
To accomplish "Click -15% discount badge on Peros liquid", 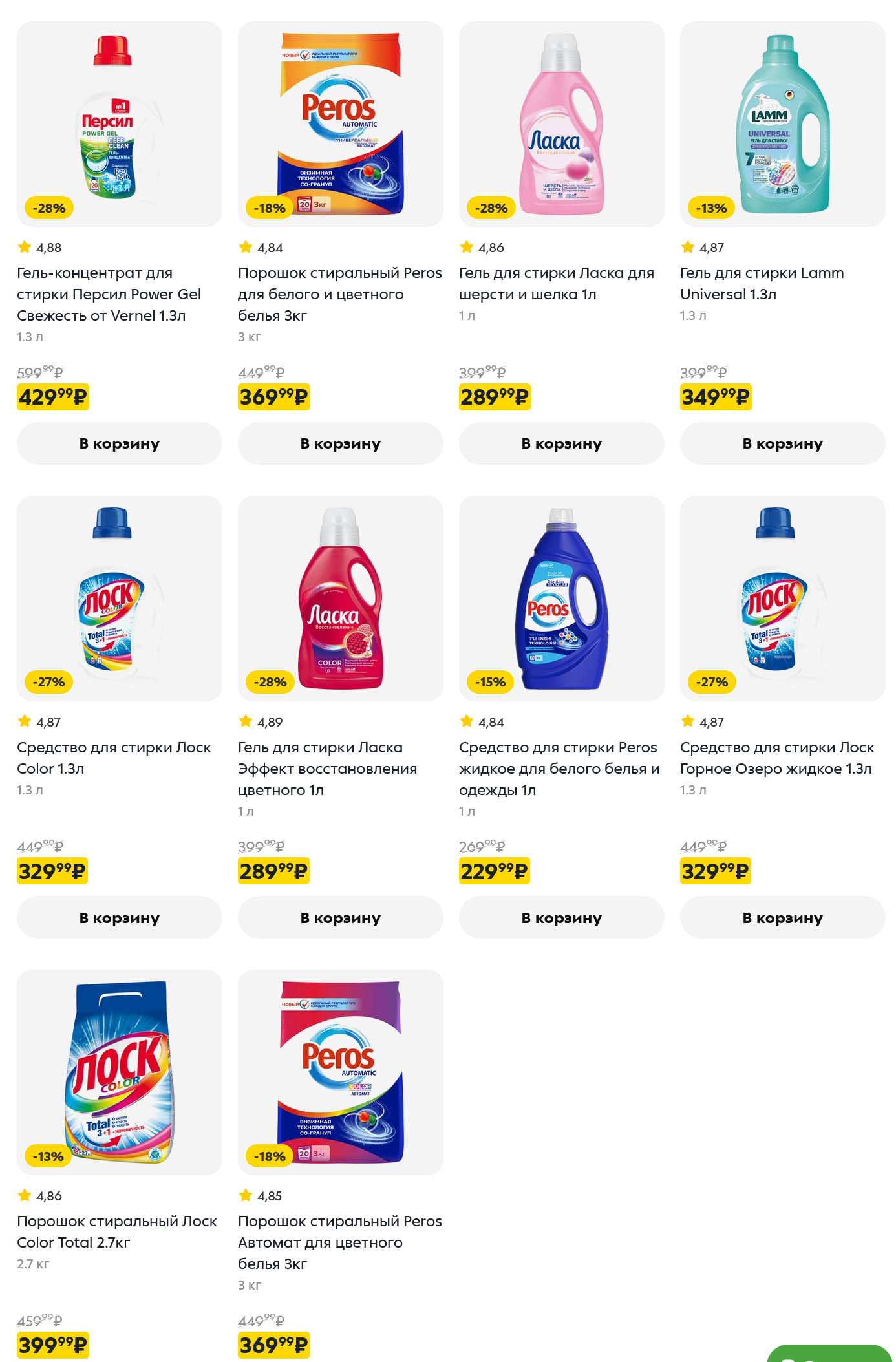I will [490, 682].
